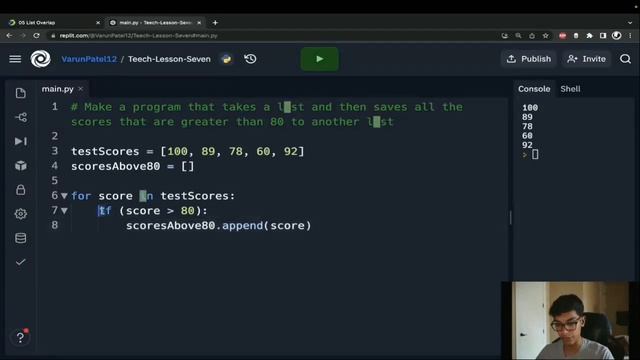
Task: Open the Packages cube icon
Action: (20, 165)
